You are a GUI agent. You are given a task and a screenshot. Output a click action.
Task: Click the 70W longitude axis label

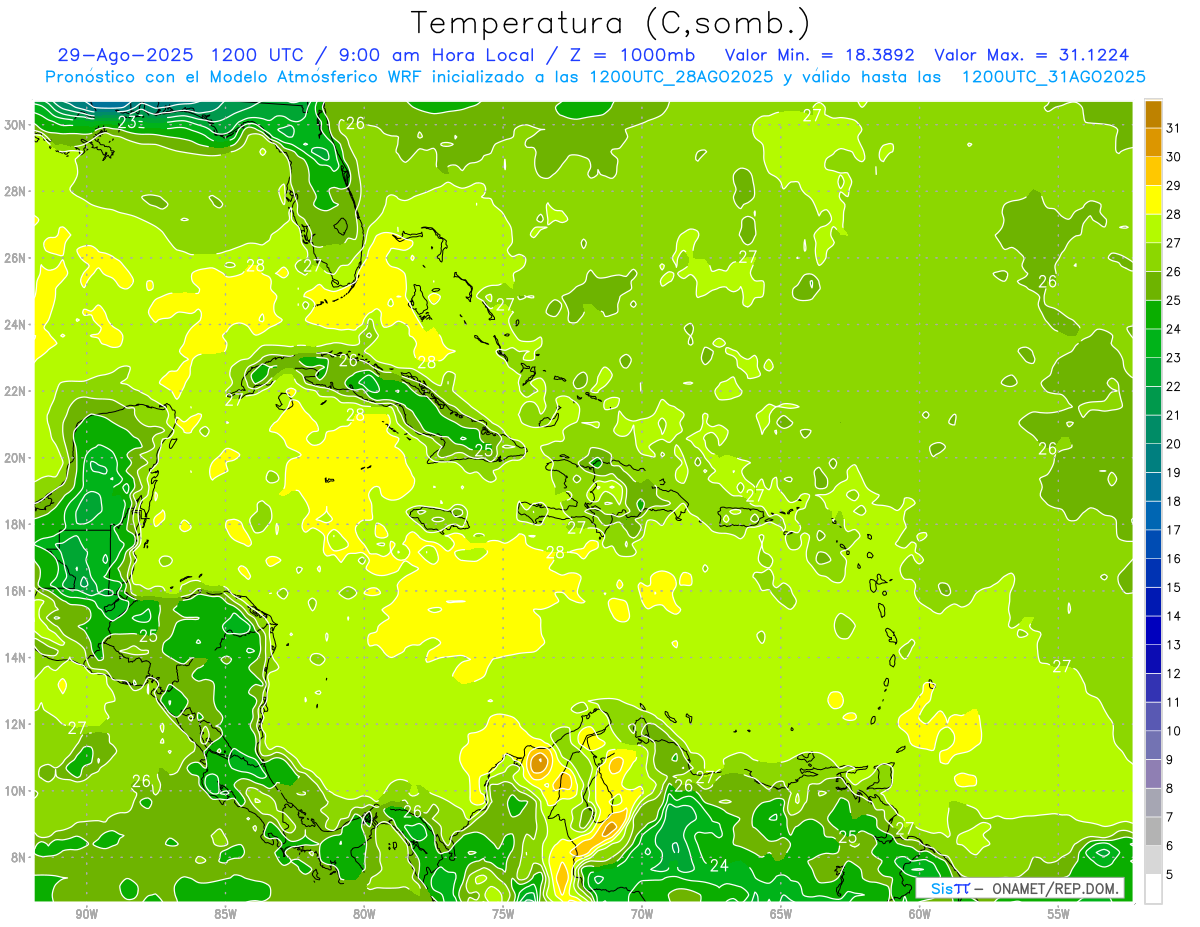coord(642,914)
